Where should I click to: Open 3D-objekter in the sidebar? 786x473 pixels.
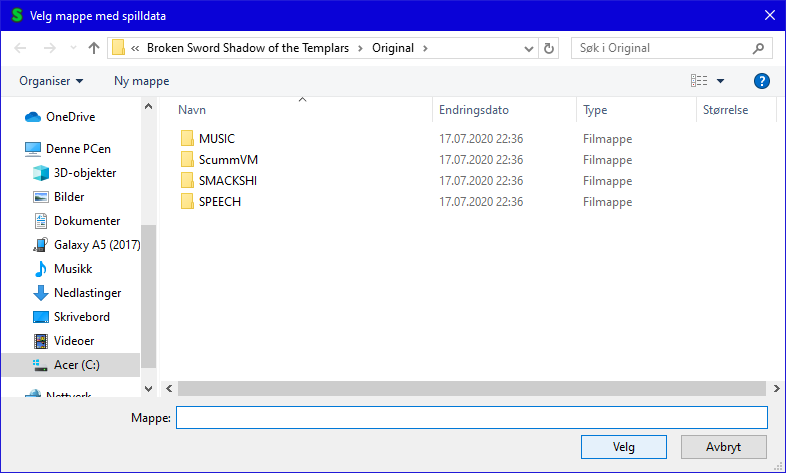coord(74,173)
